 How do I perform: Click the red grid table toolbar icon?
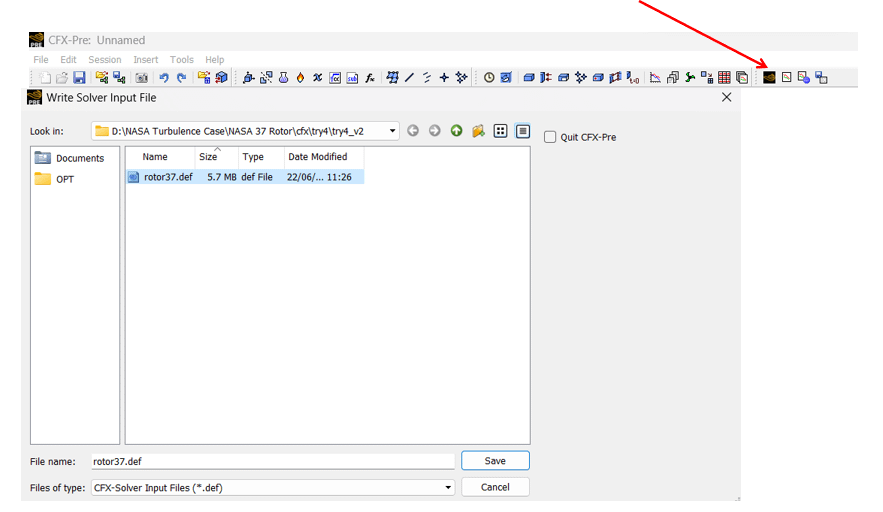(x=725, y=78)
